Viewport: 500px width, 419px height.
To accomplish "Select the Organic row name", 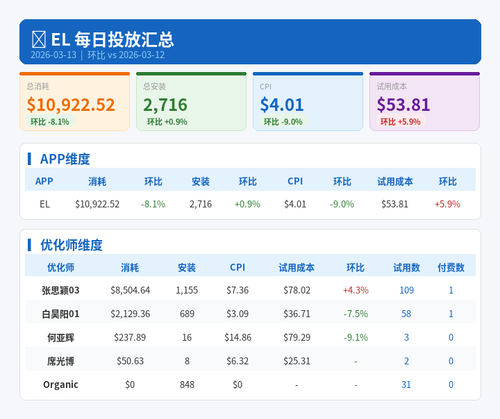I will (61, 385).
